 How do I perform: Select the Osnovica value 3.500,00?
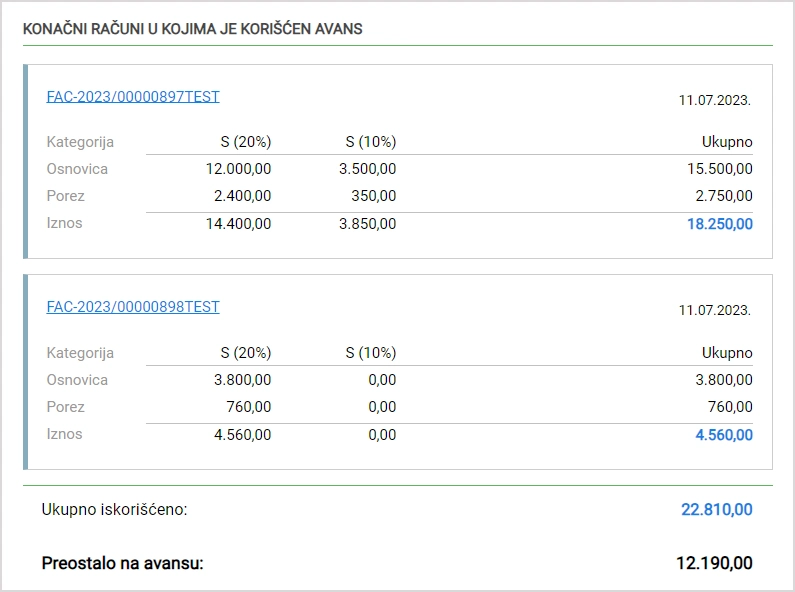click(x=368, y=169)
